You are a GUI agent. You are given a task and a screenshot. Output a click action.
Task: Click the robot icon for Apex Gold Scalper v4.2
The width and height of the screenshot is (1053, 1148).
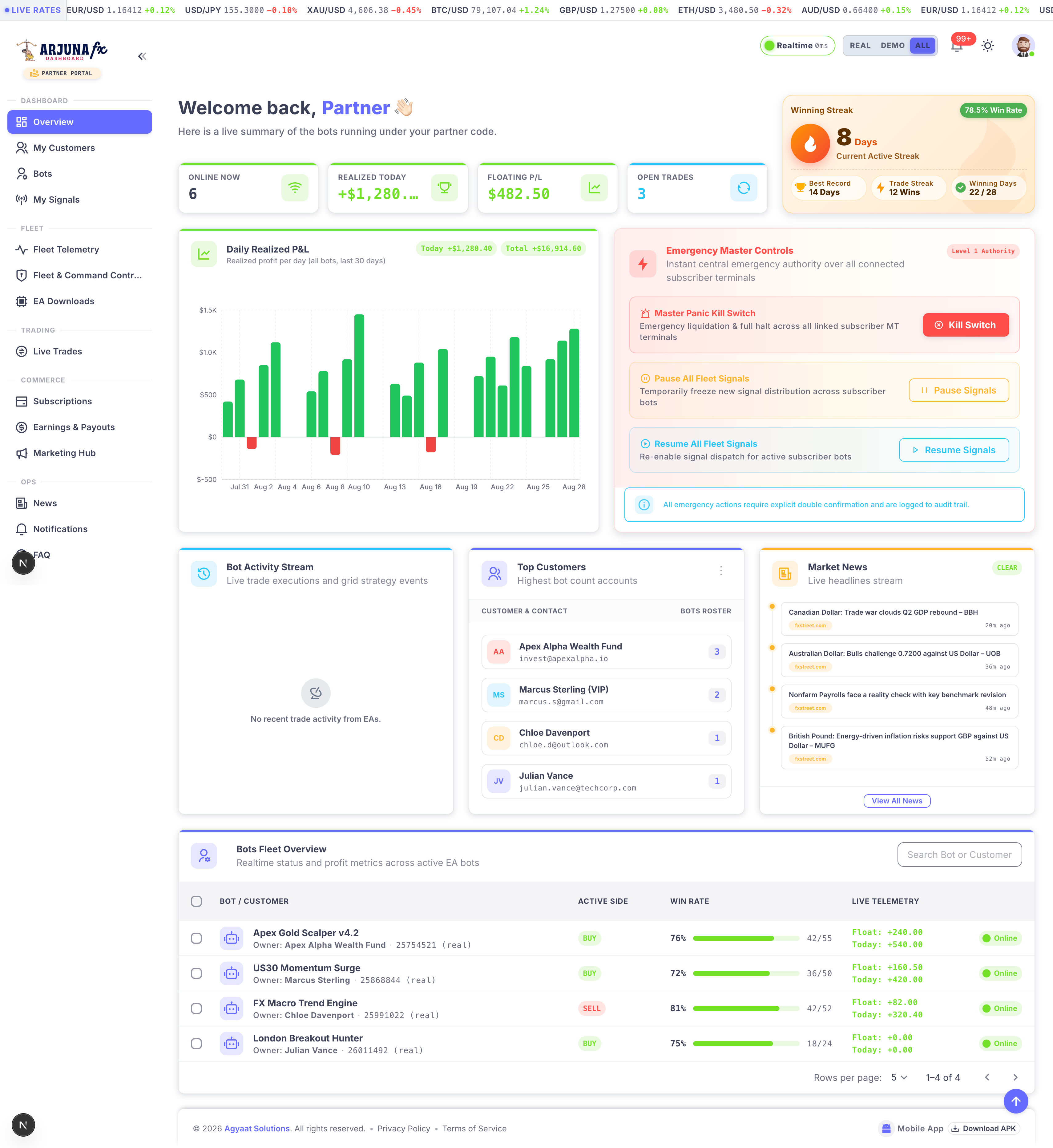231,938
